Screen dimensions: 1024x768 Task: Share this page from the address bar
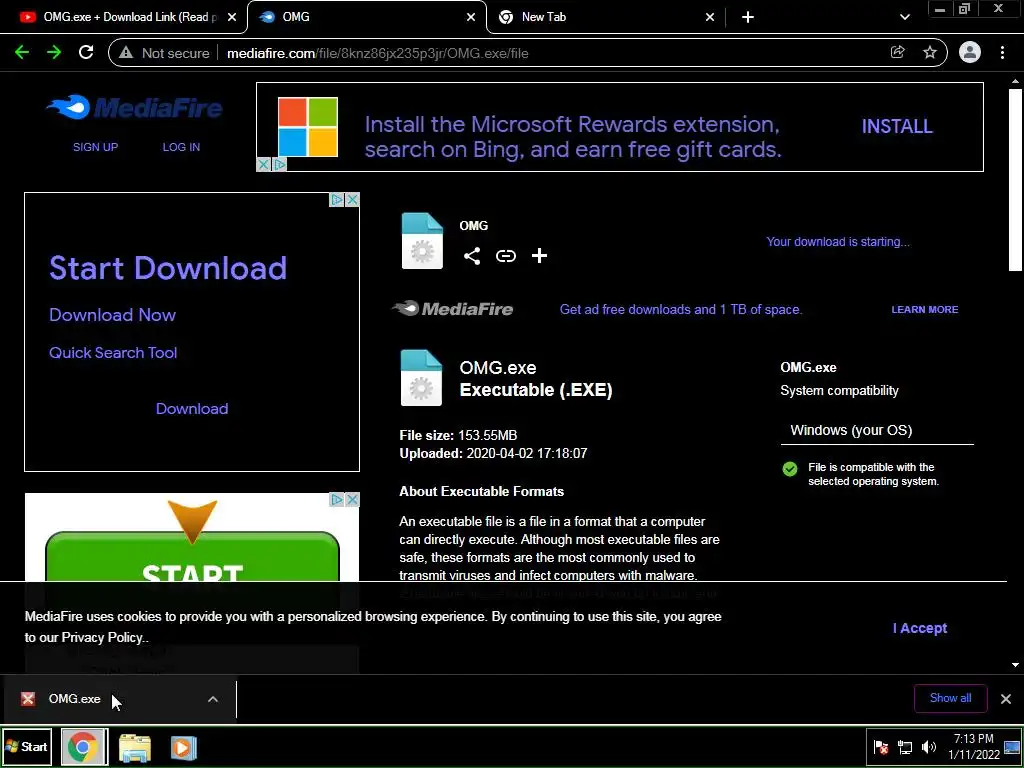[x=897, y=53]
